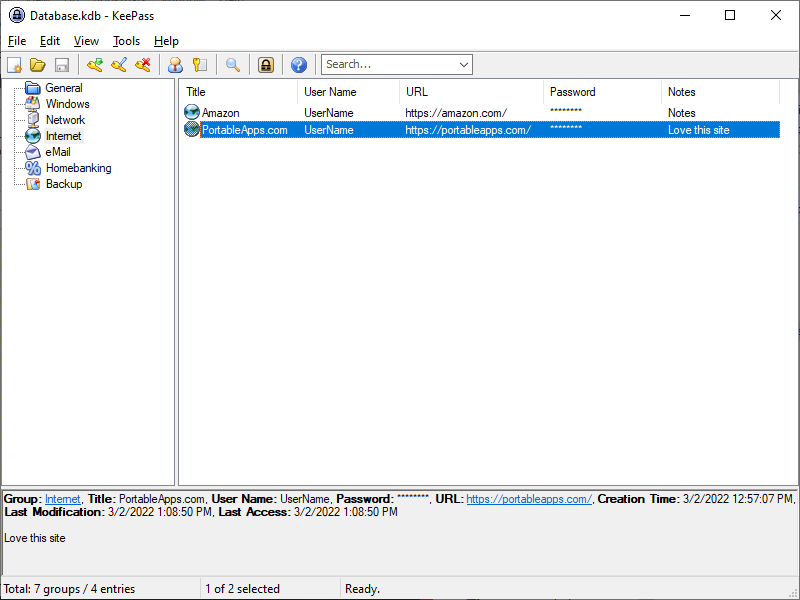Image resolution: width=800 pixels, height=600 pixels.
Task: Lock workspace with the padlock icon
Action: (265, 65)
